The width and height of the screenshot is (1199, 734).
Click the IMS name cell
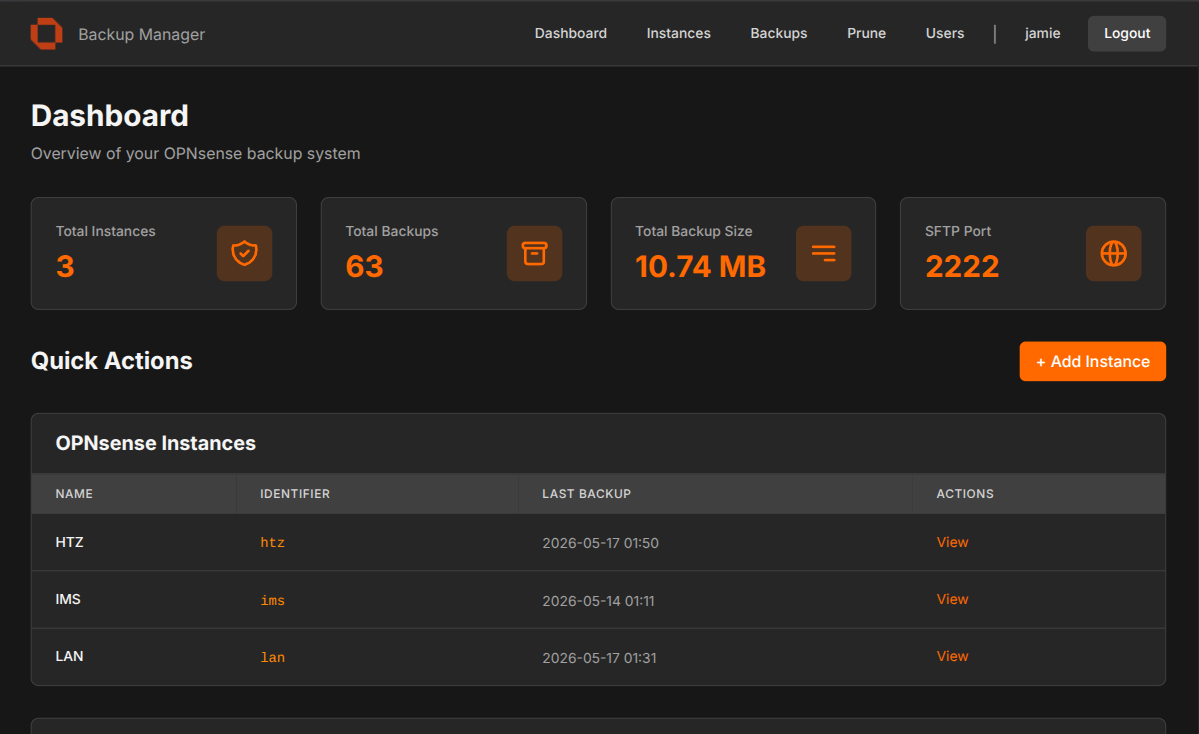coord(68,599)
